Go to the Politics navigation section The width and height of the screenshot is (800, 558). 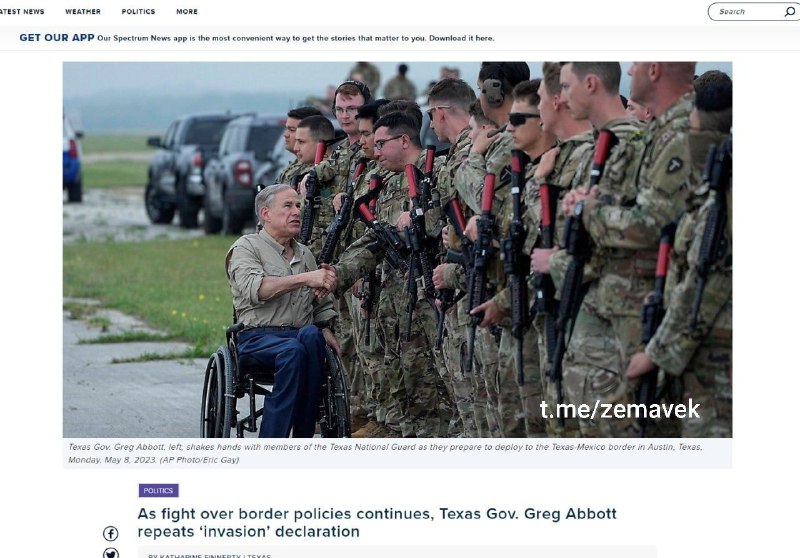(x=138, y=11)
